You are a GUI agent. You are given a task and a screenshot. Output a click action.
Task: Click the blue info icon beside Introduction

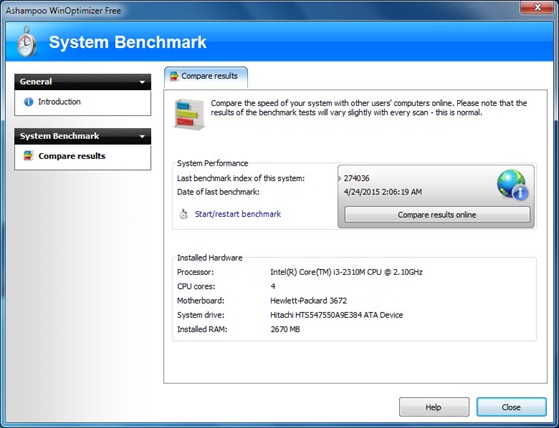point(29,102)
